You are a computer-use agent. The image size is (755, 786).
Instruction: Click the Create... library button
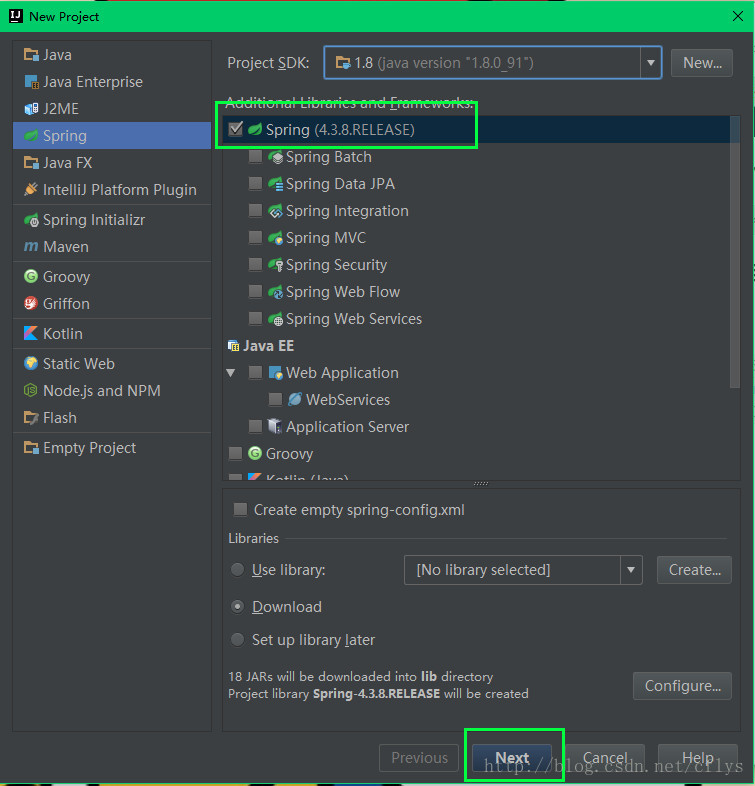coord(694,570)
